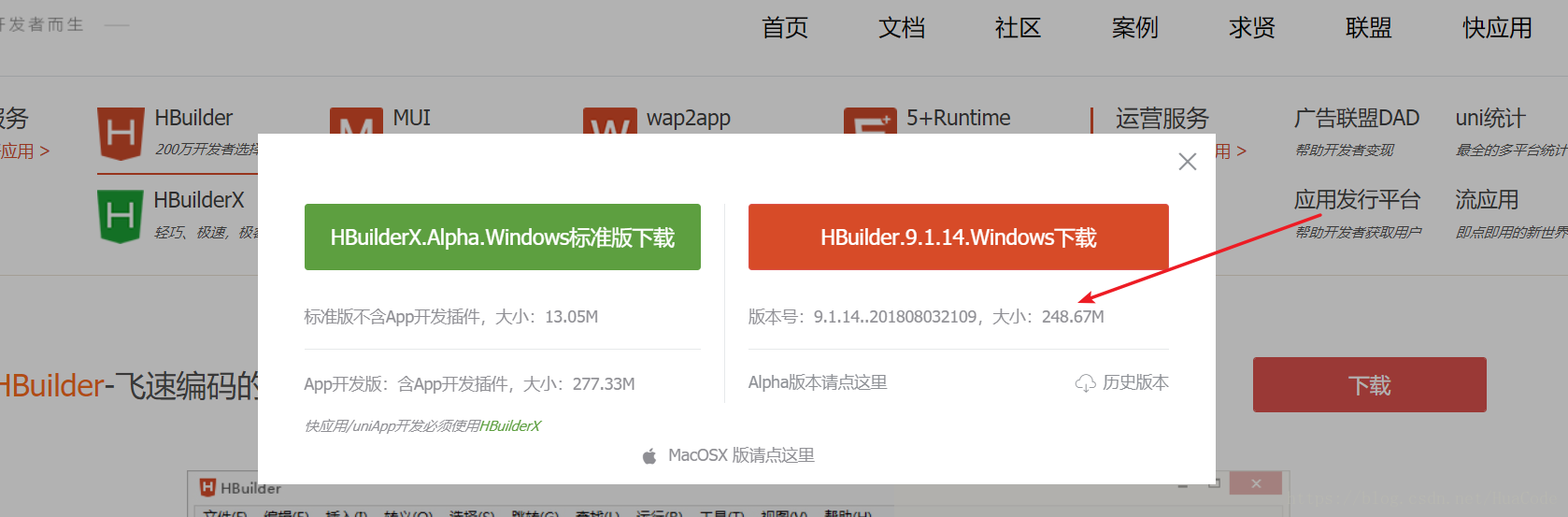This screenshot has width=1568, height=517.
Task: Click the red HBuilder logo icon
Action: point(121,133)
